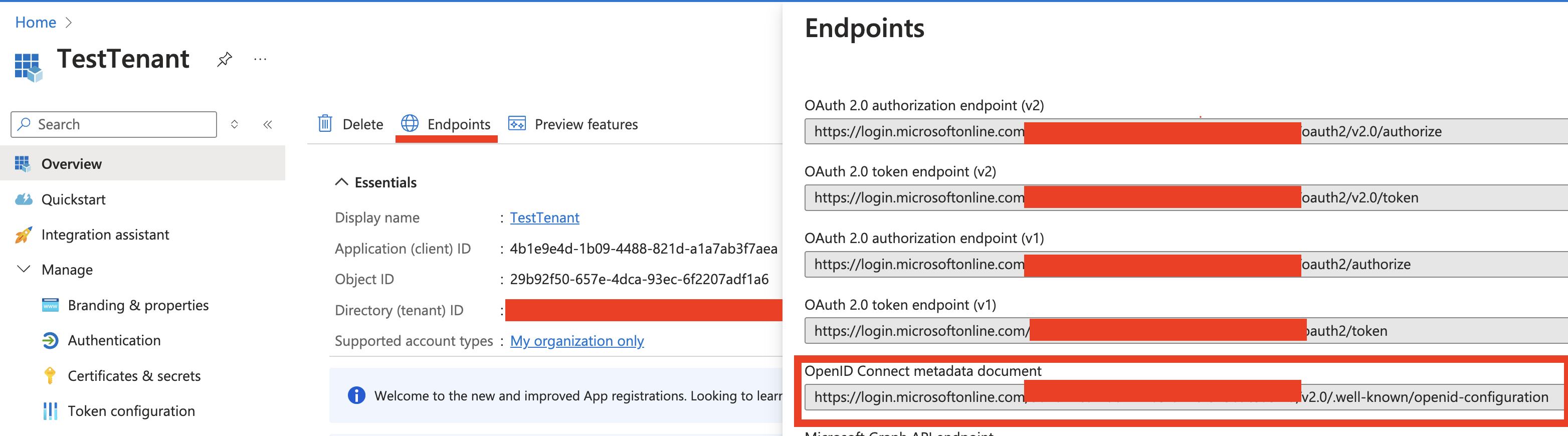1568x436 pixels.
Task: Click the Endpoints globe icon
Action: 410,124
